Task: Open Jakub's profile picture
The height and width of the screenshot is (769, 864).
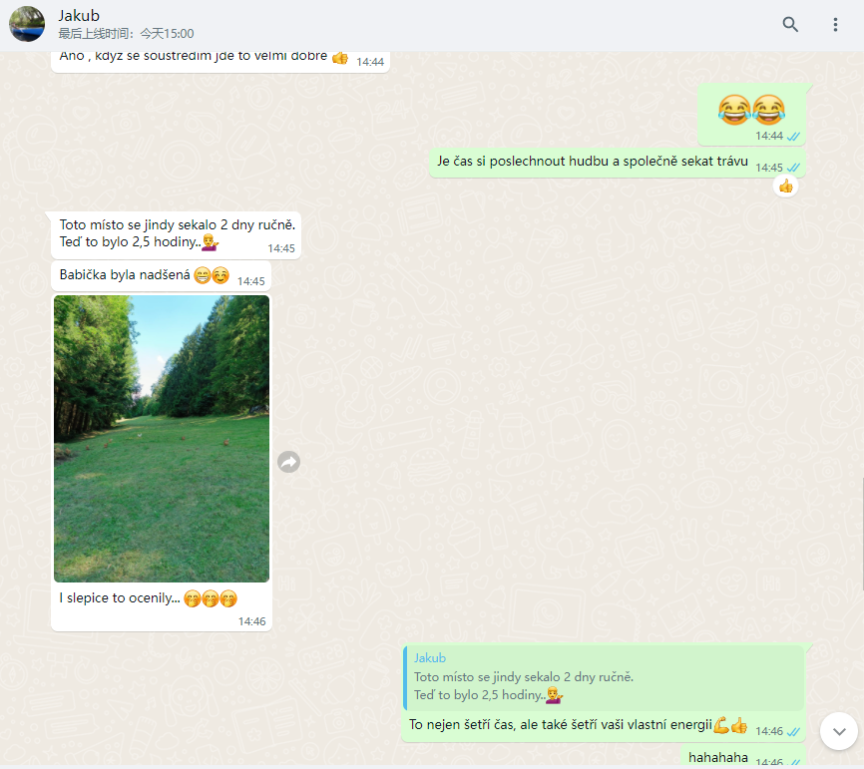Action: click(x=26, y=24)
